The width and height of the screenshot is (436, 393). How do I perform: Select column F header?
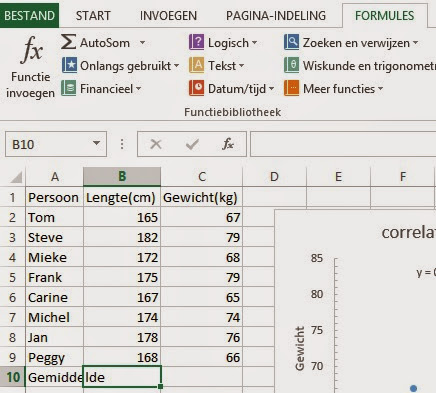click(403, 177)
